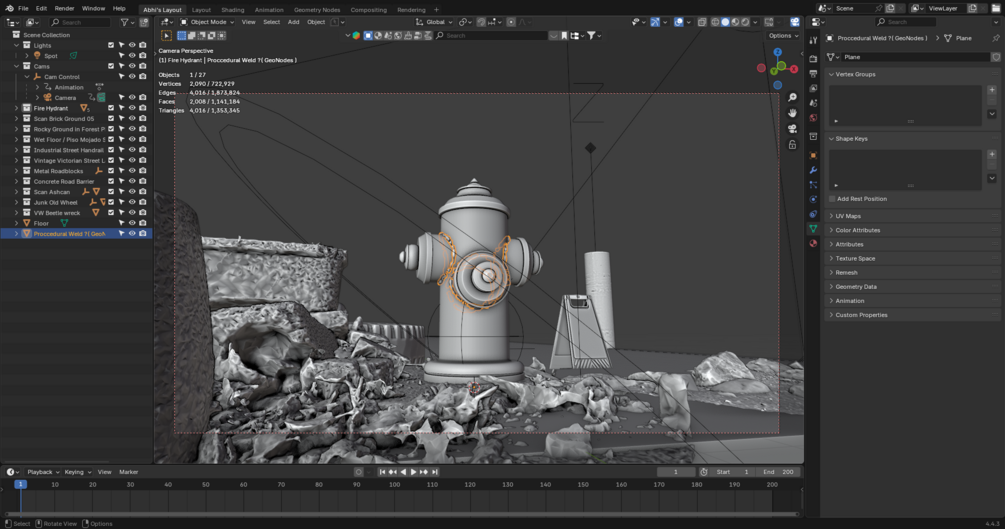Switch to the Geometry Nodes workspace tab

(317, 10)
